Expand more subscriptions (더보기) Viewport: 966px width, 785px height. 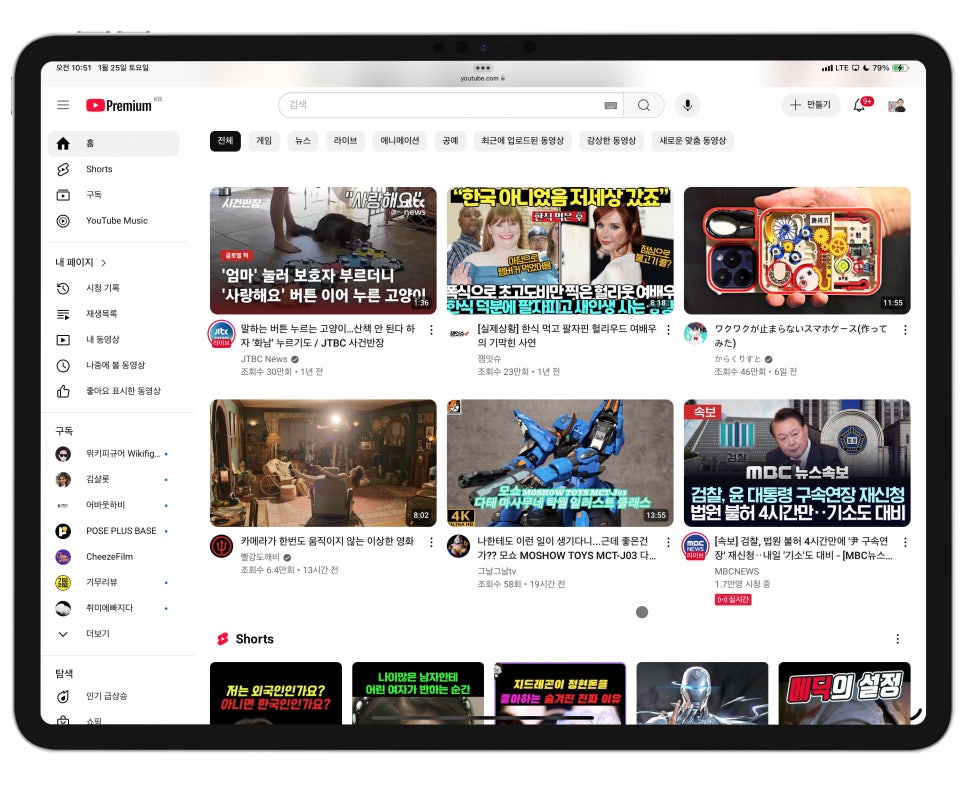113,633
